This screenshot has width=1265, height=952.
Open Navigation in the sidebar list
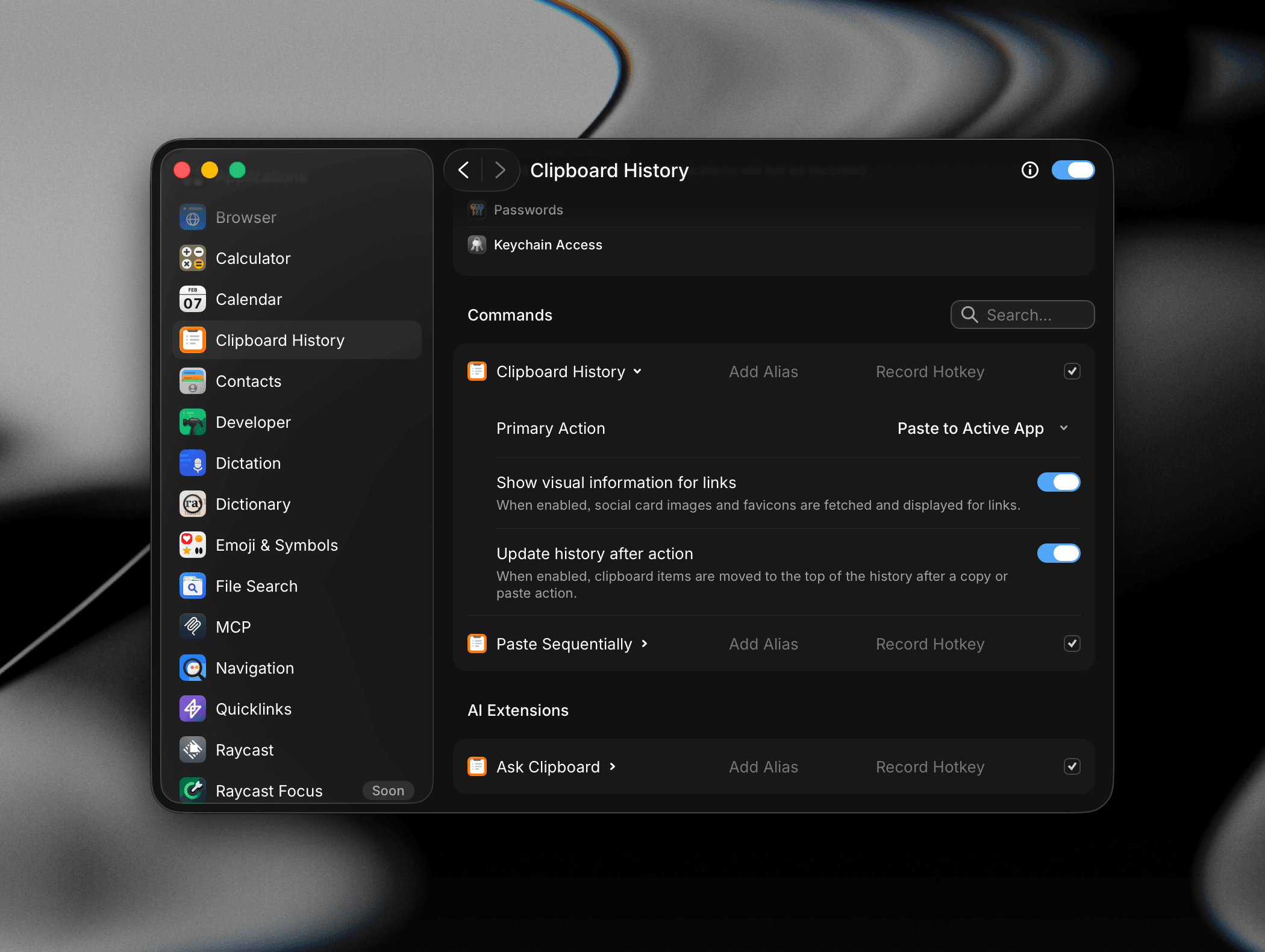pos(297,668)
